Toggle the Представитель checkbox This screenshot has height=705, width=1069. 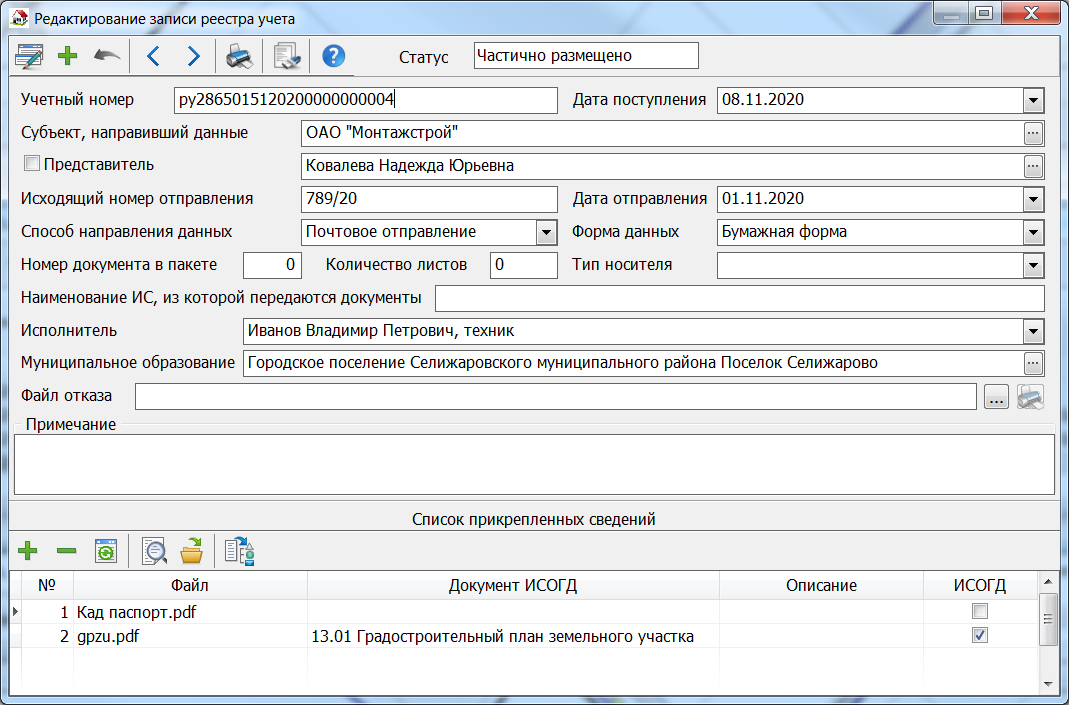pyautogui.click(x=31, y=164)
